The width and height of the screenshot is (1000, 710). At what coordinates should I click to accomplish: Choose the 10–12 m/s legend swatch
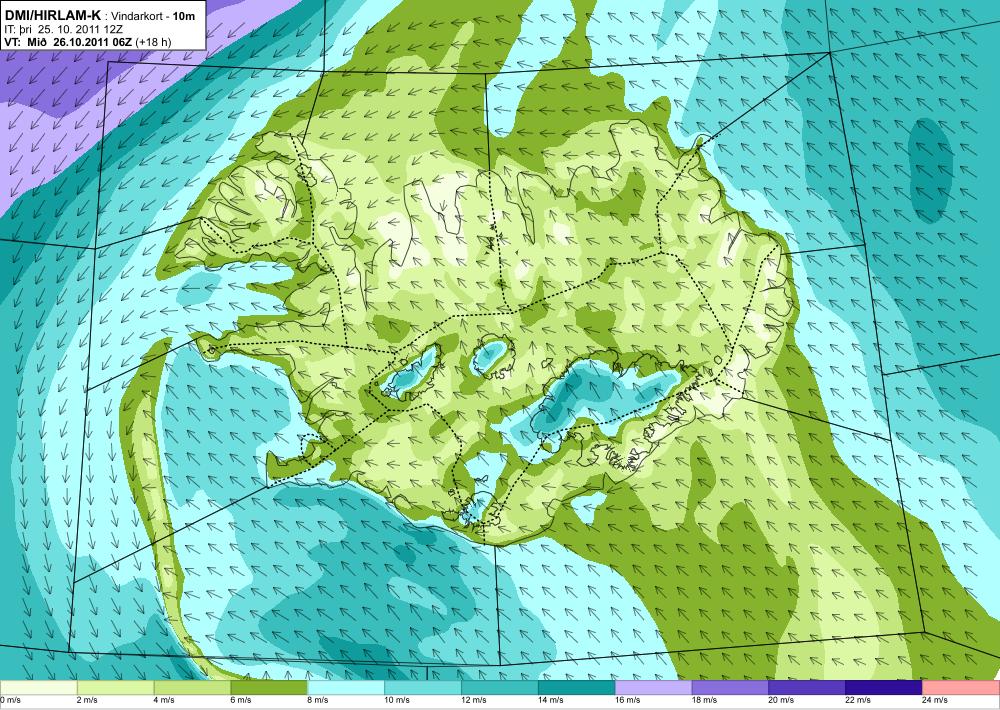tap(423, 688)
